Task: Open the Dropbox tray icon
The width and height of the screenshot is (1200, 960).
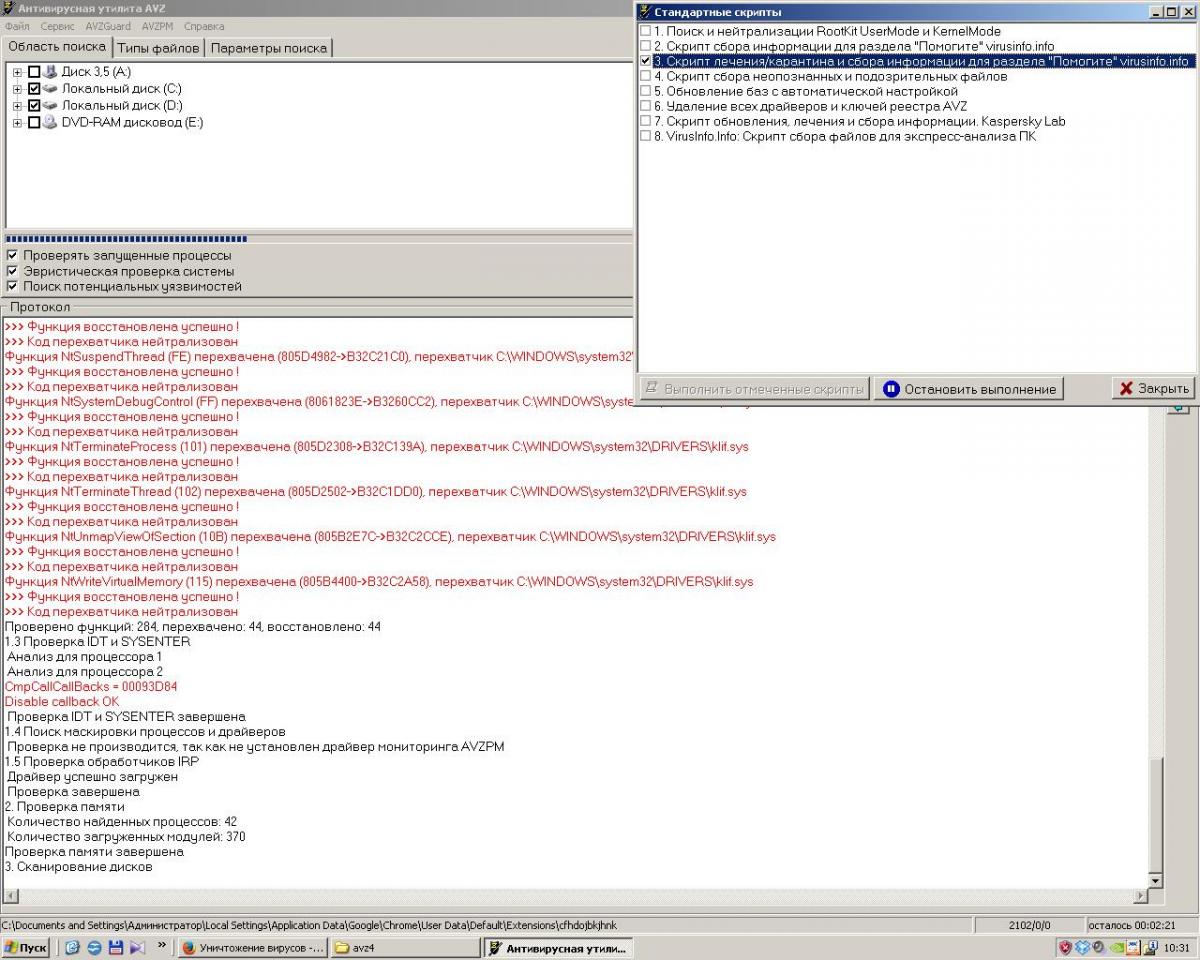Action: tap(1081, 947)
